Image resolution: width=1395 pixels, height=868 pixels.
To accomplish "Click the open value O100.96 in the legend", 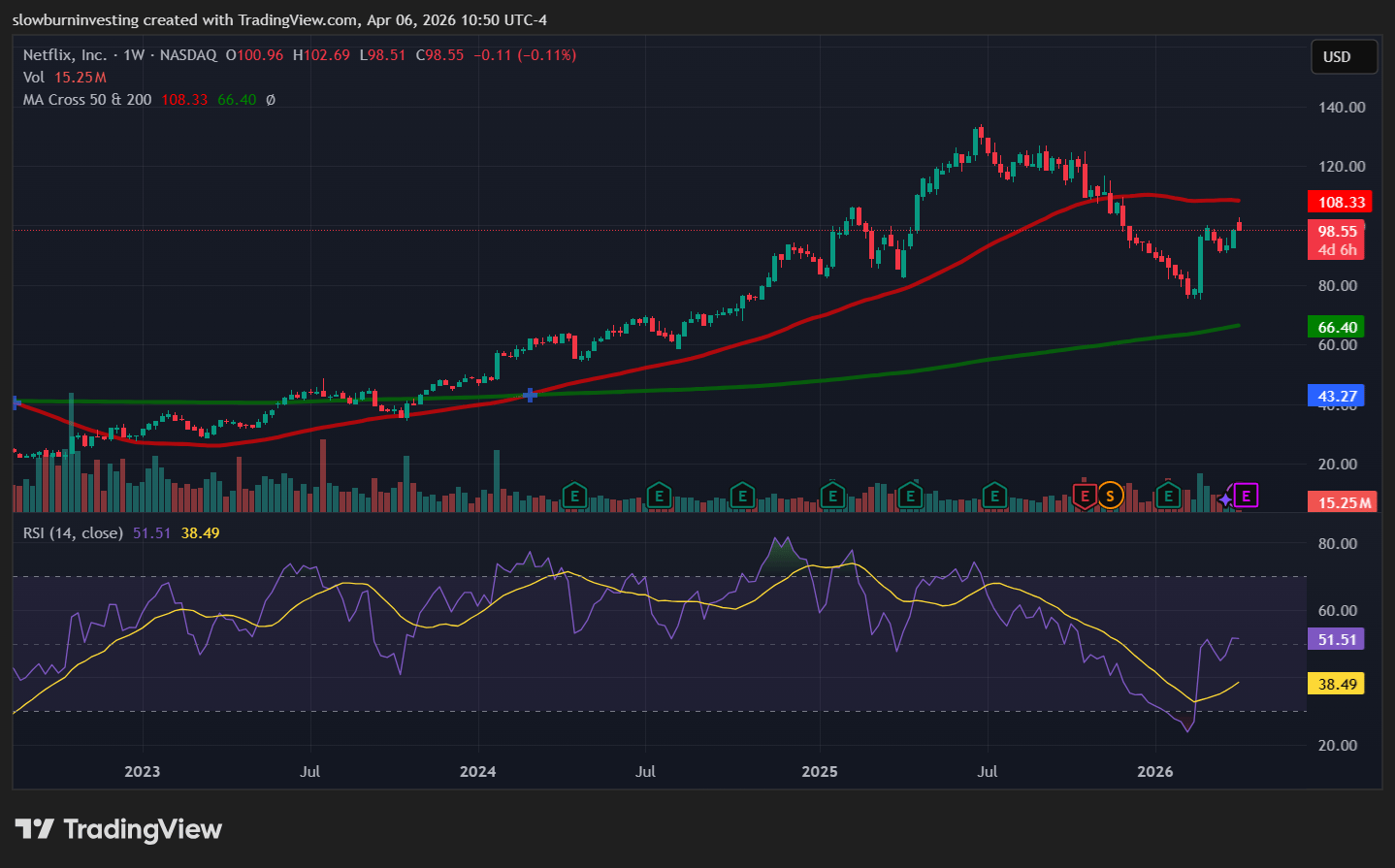I will [x=255, y=55].
